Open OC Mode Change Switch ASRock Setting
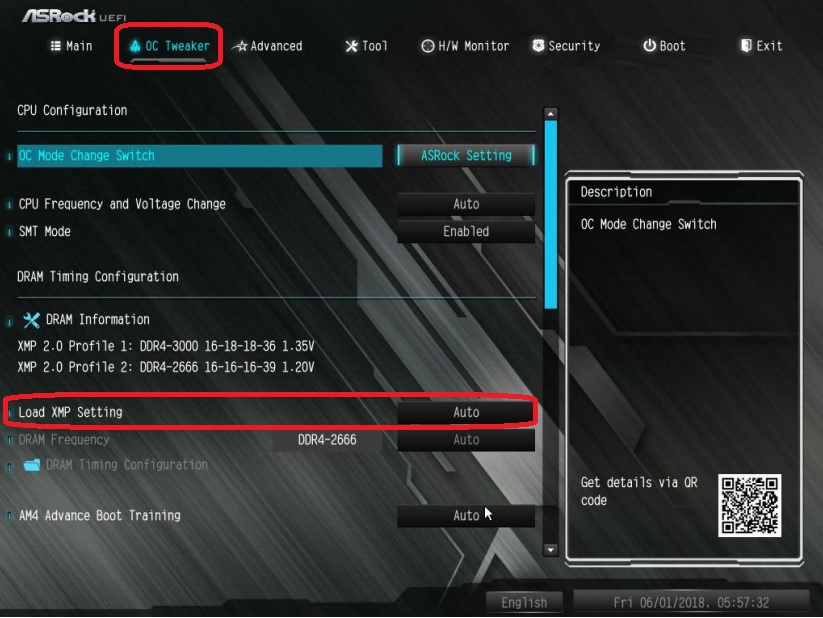The height and width of the screenshot is (618, 823). (466, 156)
